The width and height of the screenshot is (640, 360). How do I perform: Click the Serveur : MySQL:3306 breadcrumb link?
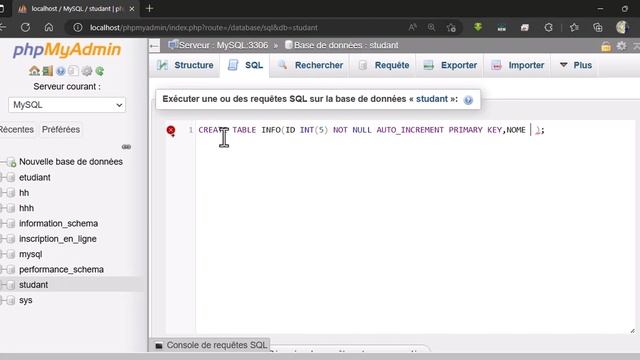point(223,45)
